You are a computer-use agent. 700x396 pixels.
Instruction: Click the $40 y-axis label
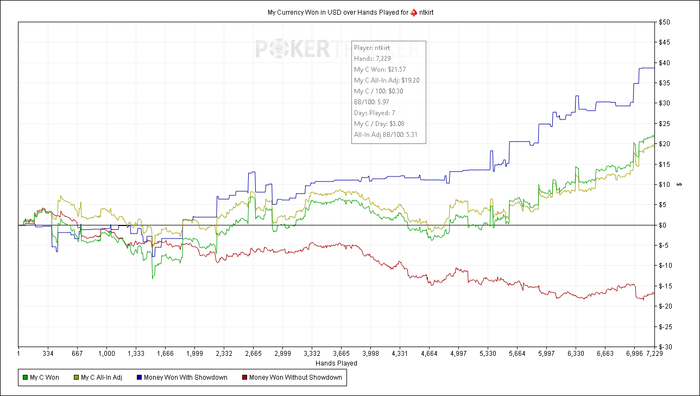[664, 63]
